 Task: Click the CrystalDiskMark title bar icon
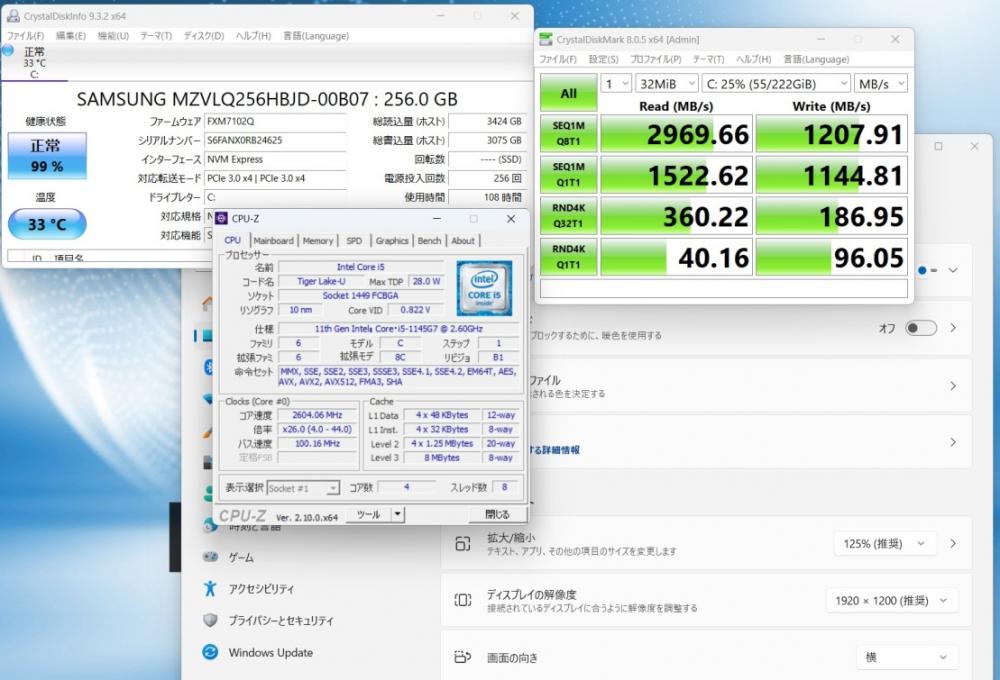tap(546, 39)
